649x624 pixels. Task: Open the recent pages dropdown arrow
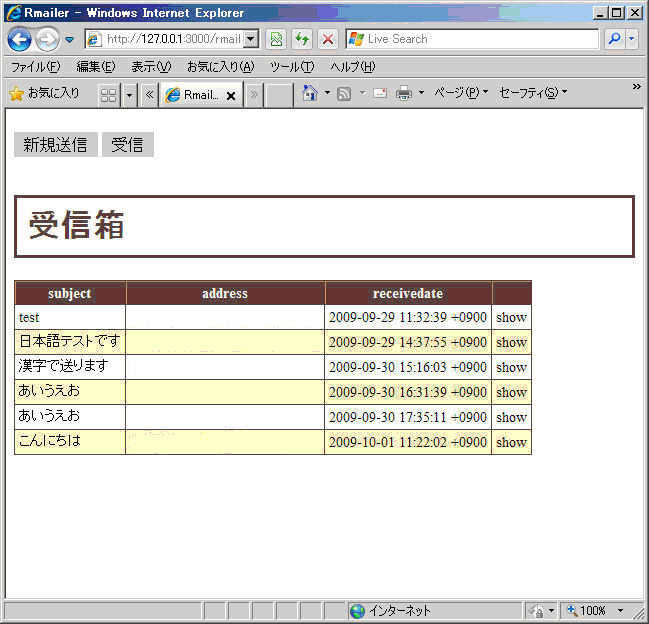pyautogui.click(x=70, y=40)
